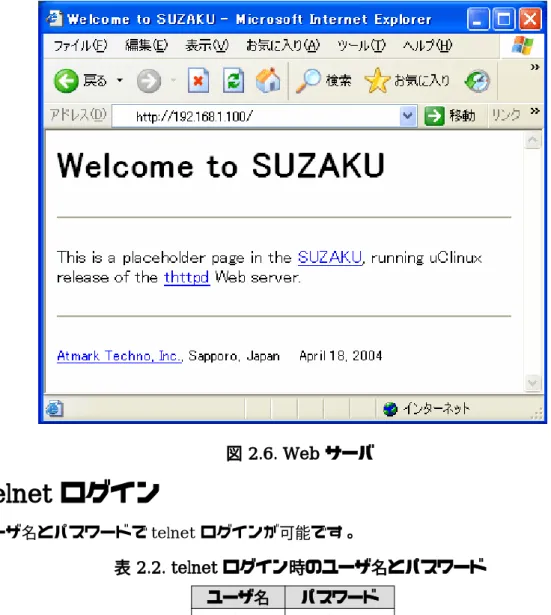The width and height of the screenshot is (551, 615).
Task: Click the Windows flag logo in menu bar
Action: pyautogui.click(x=522, y=45)
